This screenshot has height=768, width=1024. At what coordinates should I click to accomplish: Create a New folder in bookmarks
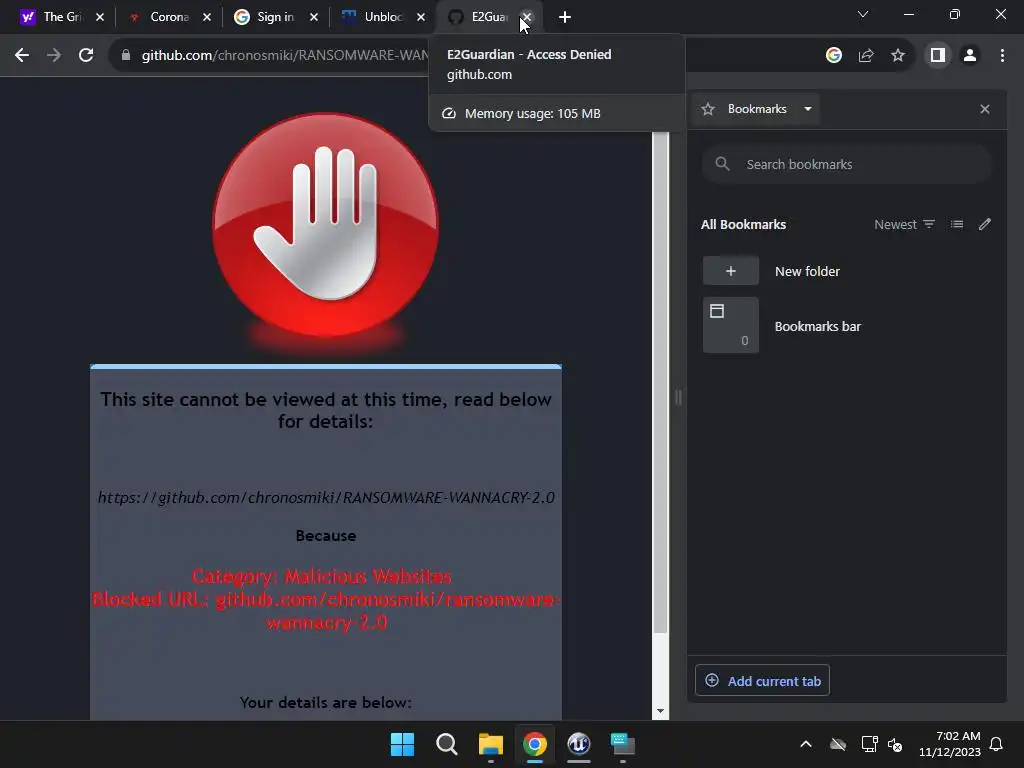pyautogui.click(x=846, y=271)
